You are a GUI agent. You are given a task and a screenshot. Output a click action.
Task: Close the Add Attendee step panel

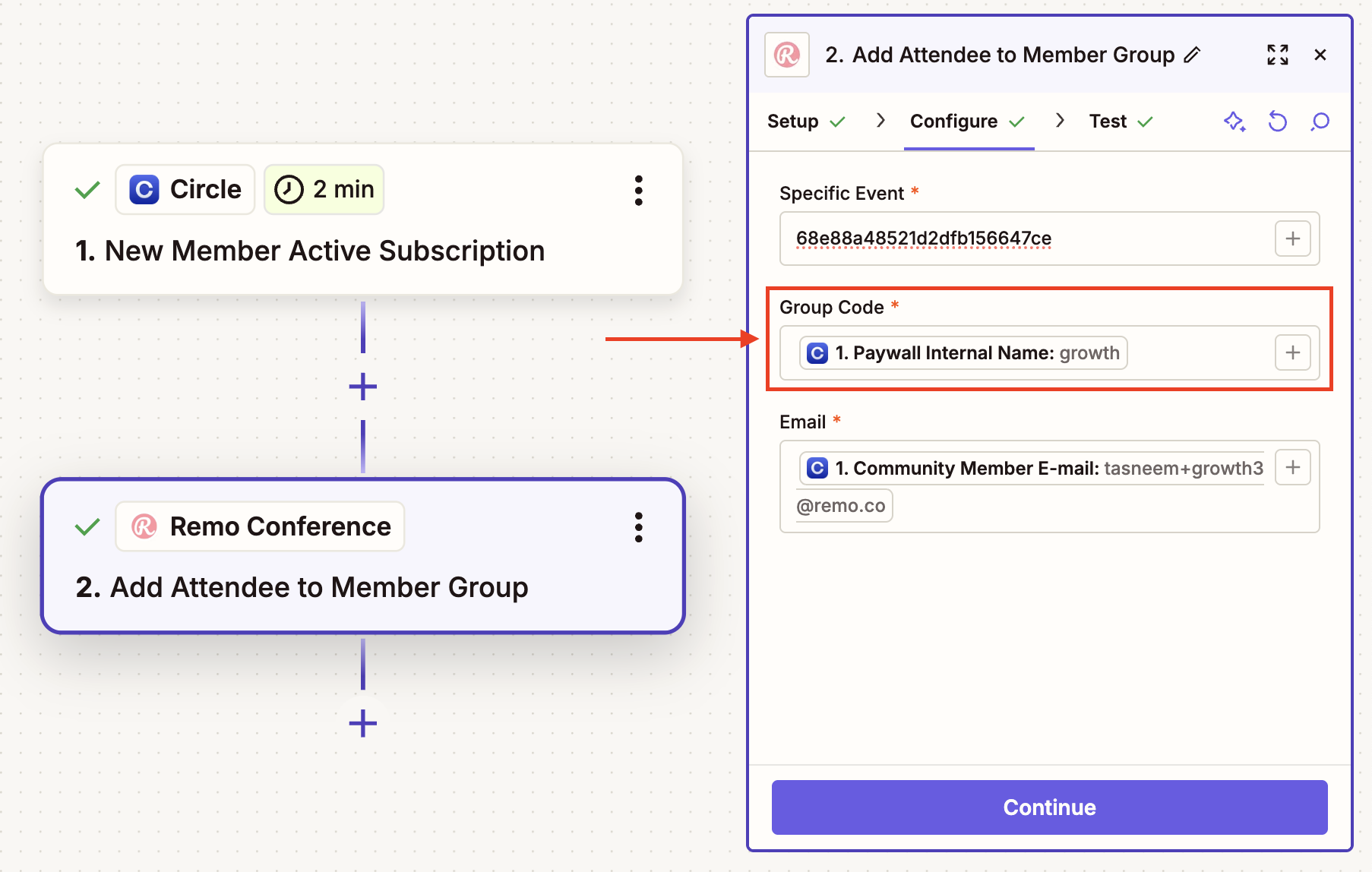(1320, 55)
